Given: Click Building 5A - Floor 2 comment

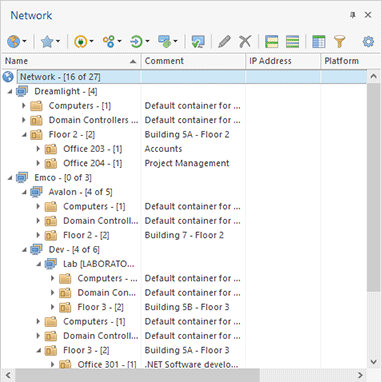Looking at the screenshot, I should click(187, 134).
